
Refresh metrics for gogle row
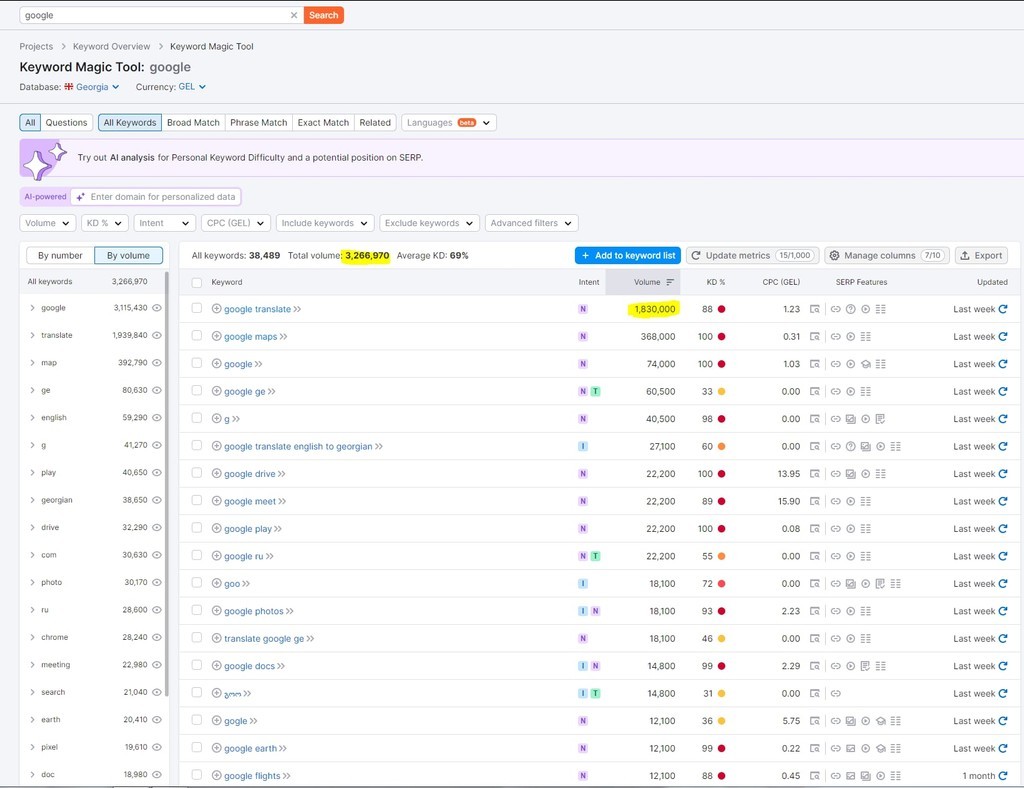1002,721
